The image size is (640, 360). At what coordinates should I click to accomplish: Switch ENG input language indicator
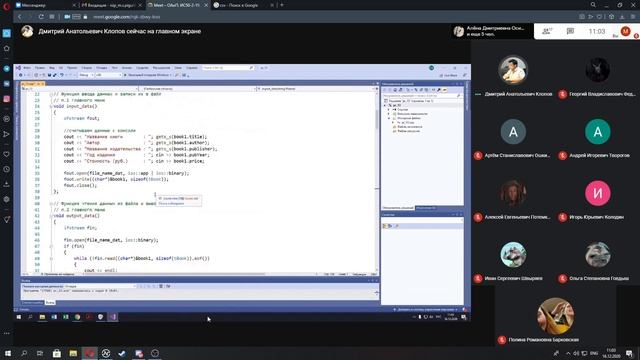[x=594, y=353]
